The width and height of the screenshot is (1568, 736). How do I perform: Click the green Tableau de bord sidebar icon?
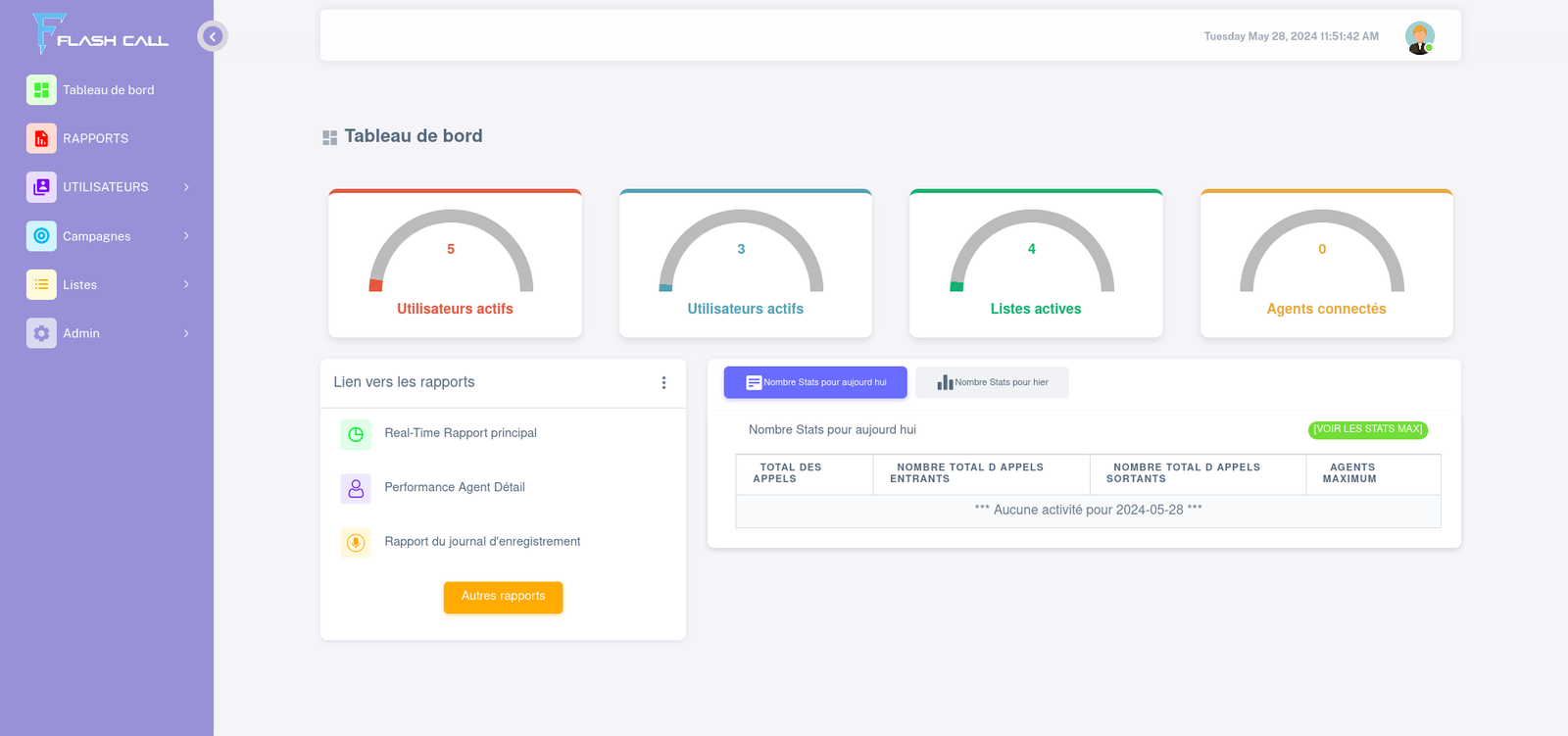click(41, 90)
